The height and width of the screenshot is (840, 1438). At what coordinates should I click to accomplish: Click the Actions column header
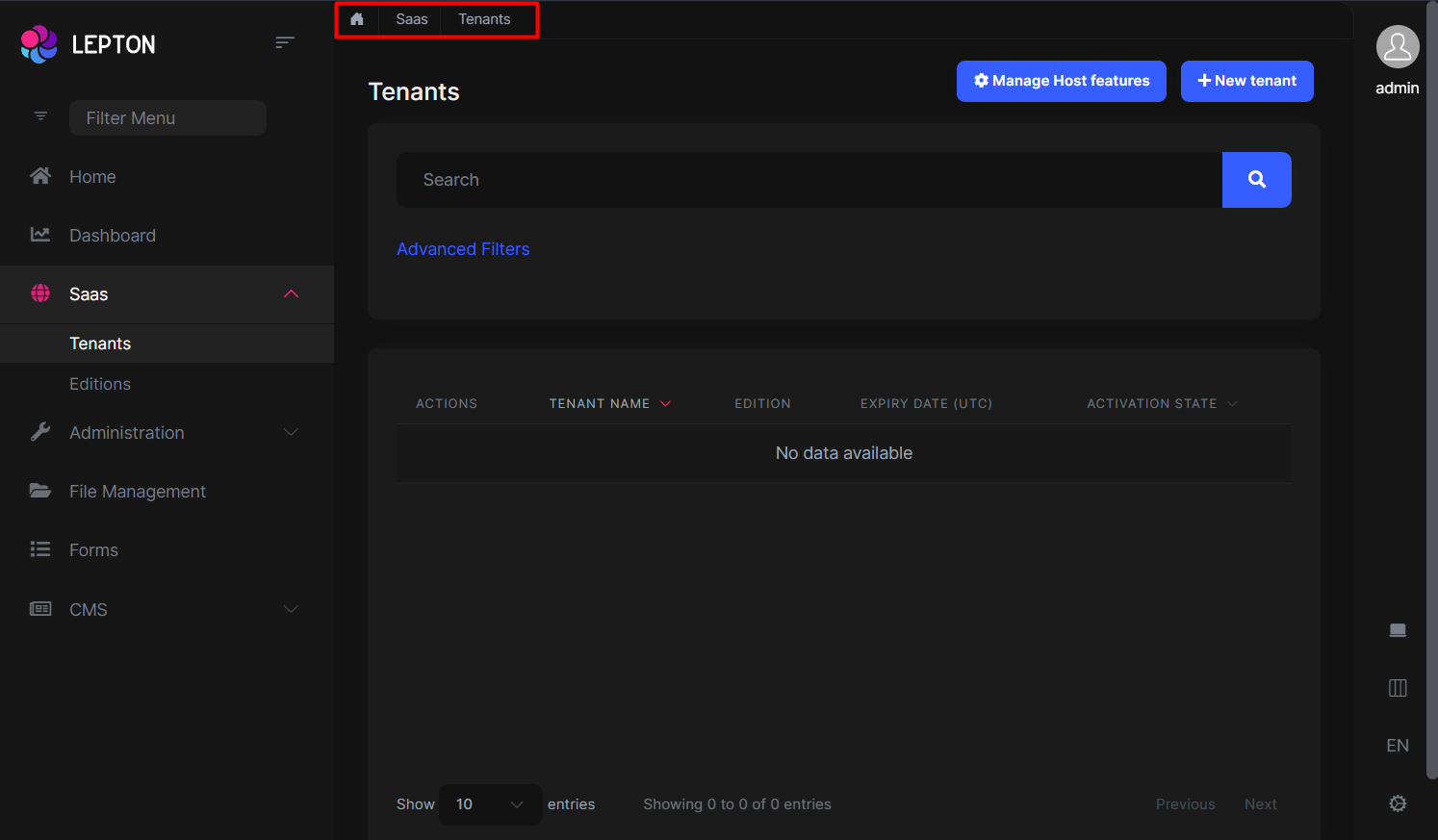tap(447, 404)
